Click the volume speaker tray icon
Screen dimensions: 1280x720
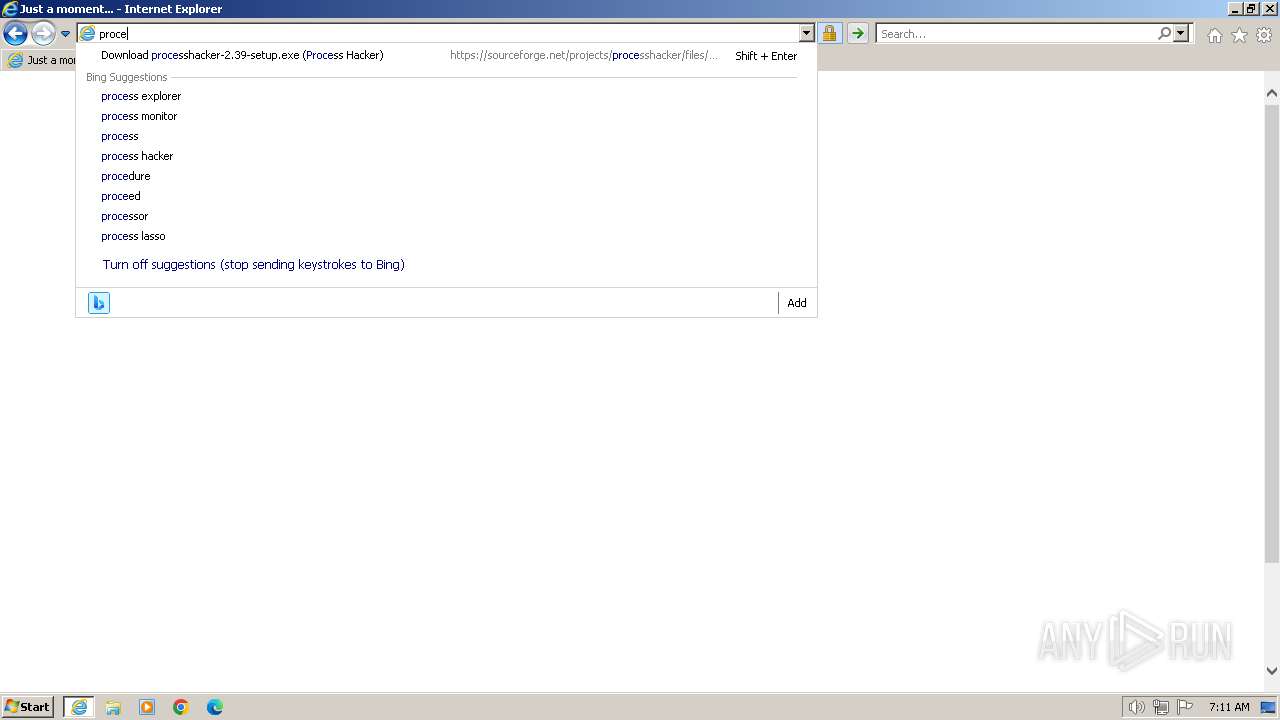click(x=1136, y=707)
